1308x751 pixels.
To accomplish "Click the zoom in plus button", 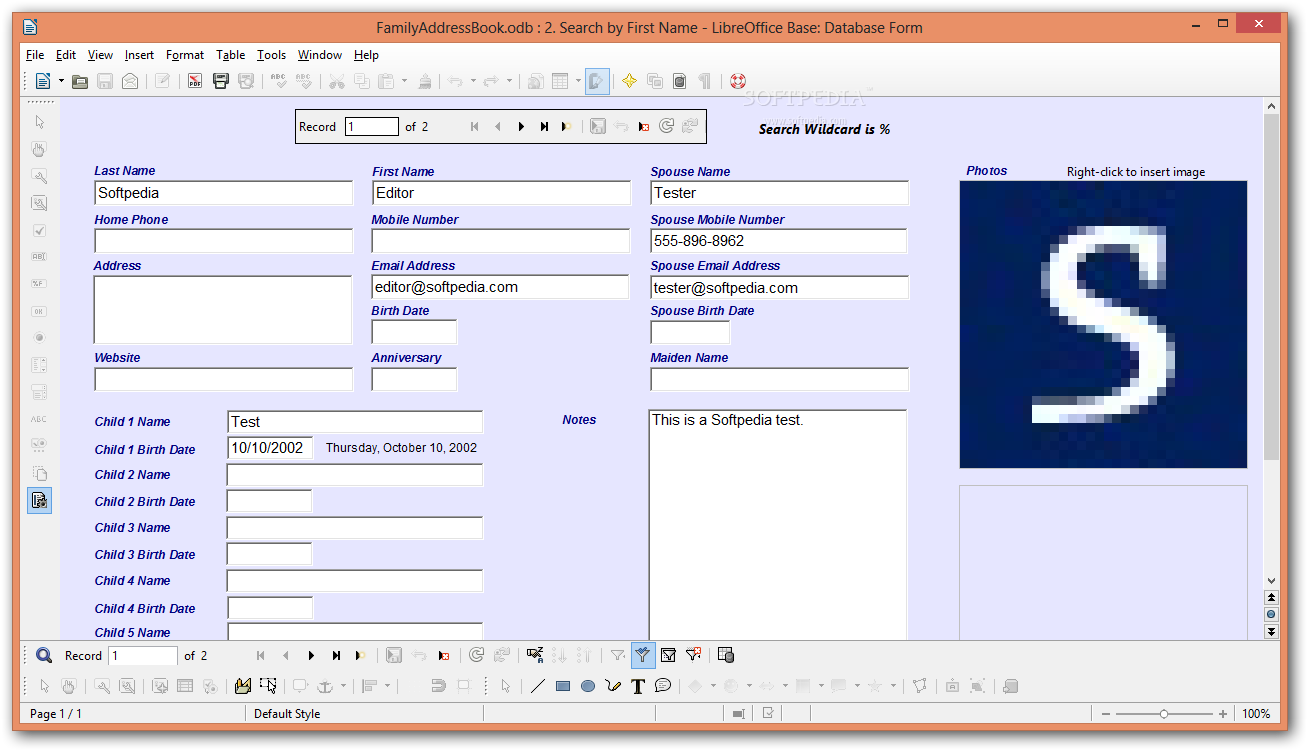I will [1223, 714].
